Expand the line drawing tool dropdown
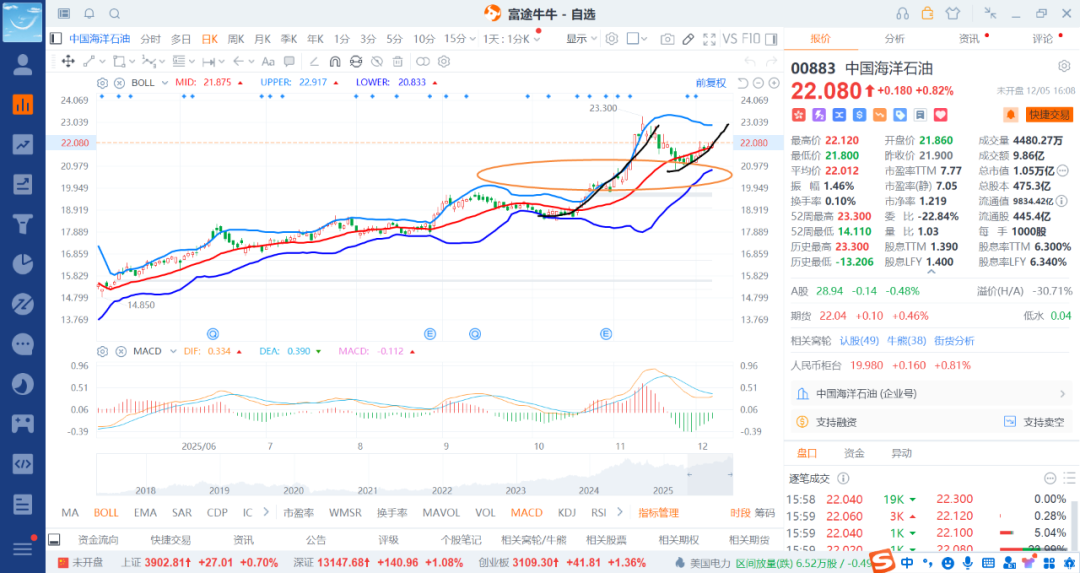Viewport: 1080px width, 573px height. [x=101, y=61]
